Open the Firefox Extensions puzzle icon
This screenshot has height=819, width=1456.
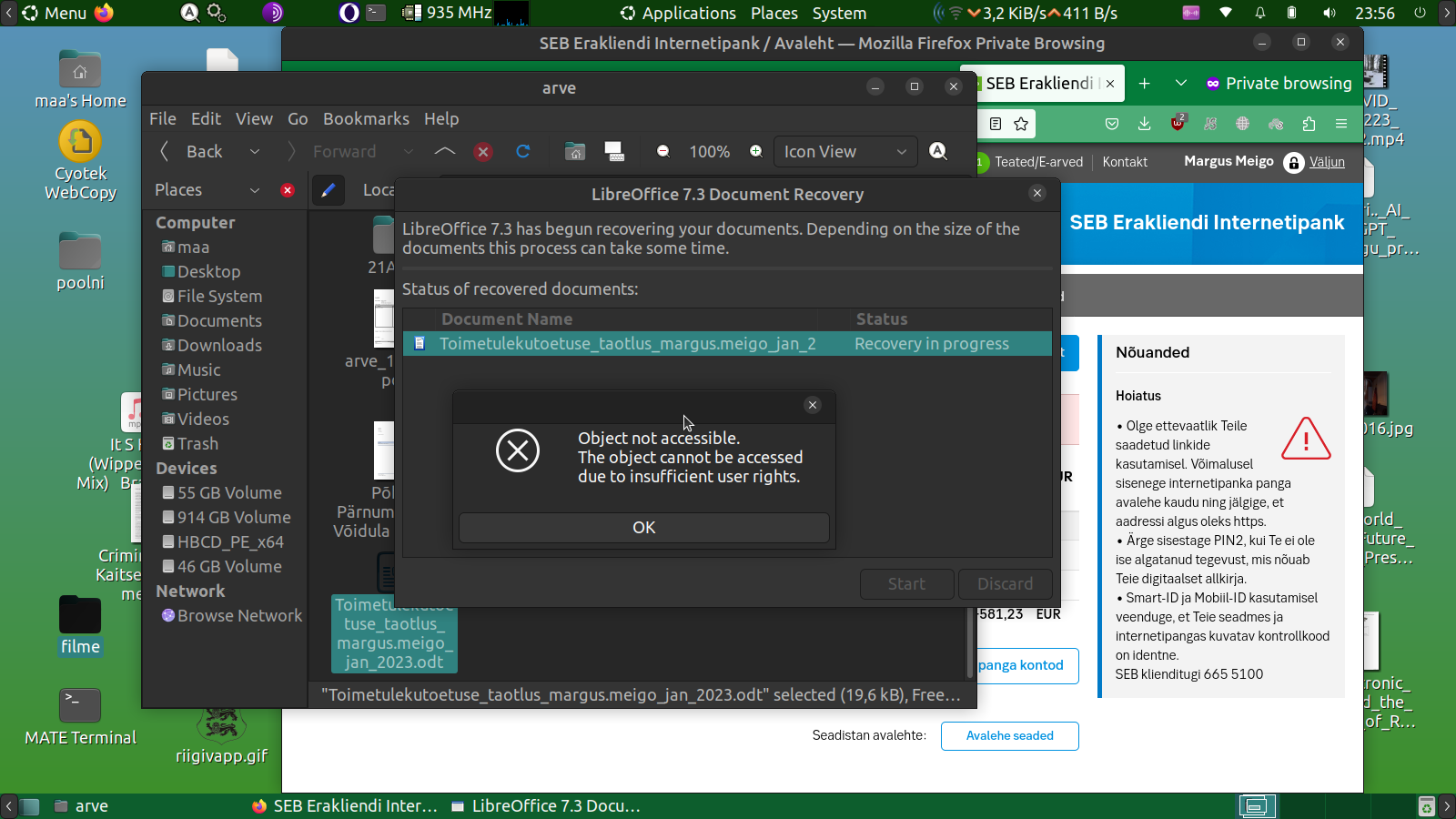1309,124
